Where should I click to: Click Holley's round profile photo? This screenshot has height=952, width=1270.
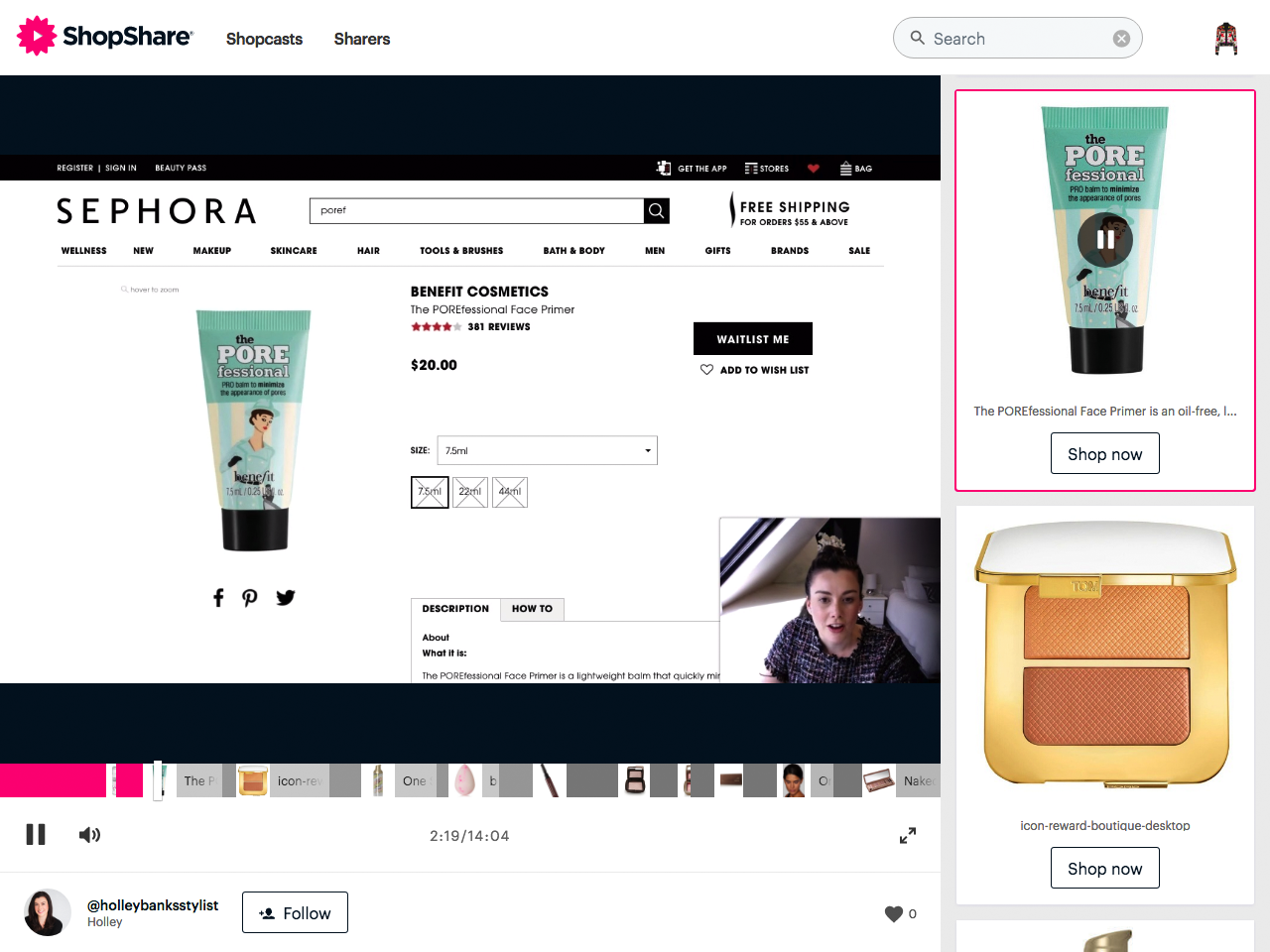point(47,912)
